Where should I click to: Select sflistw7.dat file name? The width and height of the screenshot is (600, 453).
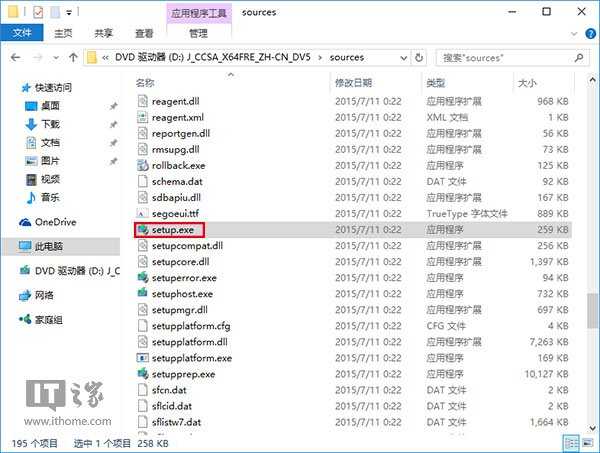click(x=176, y=422)
